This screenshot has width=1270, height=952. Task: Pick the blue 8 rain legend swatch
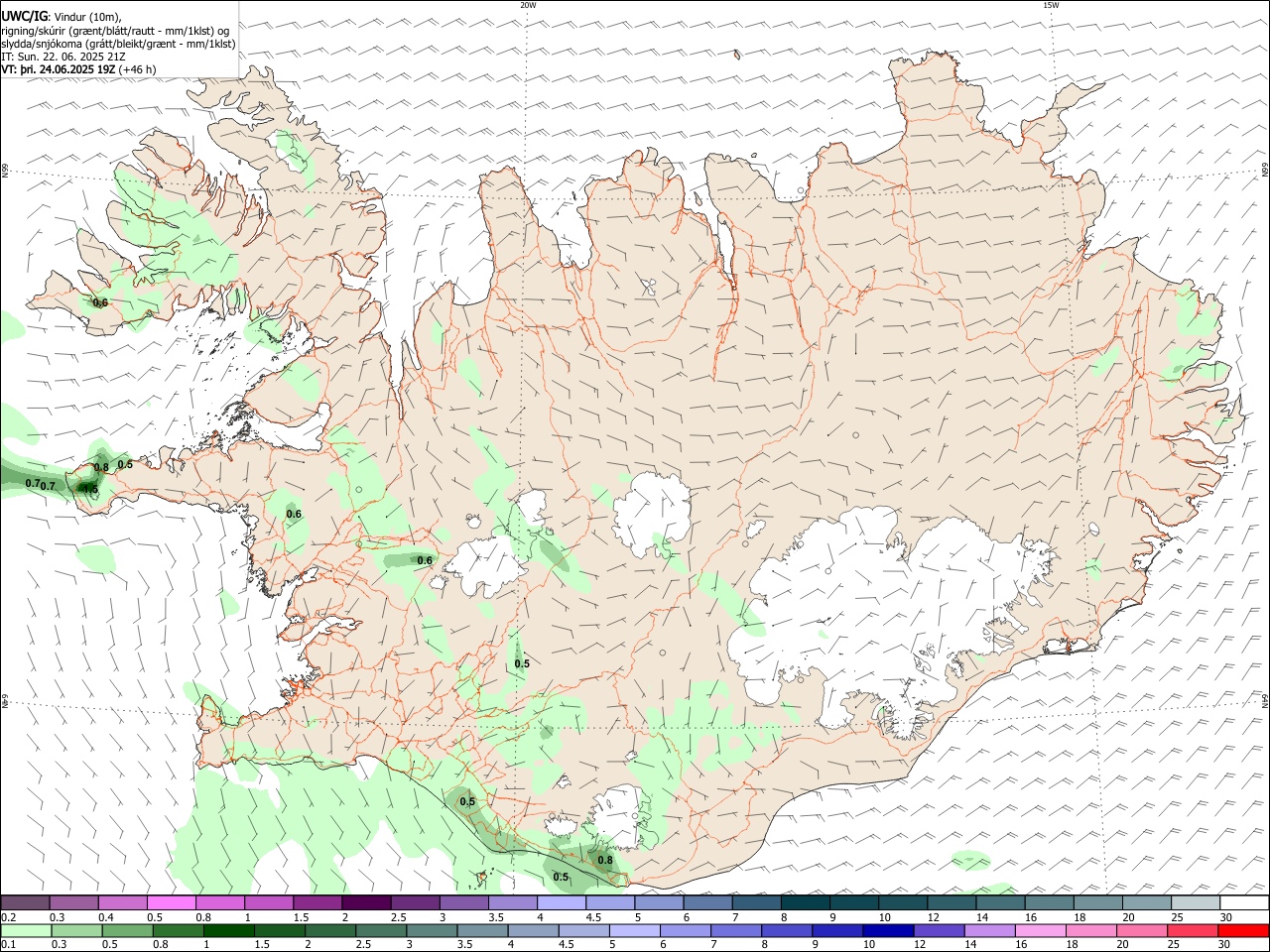(x=787, y=930)
